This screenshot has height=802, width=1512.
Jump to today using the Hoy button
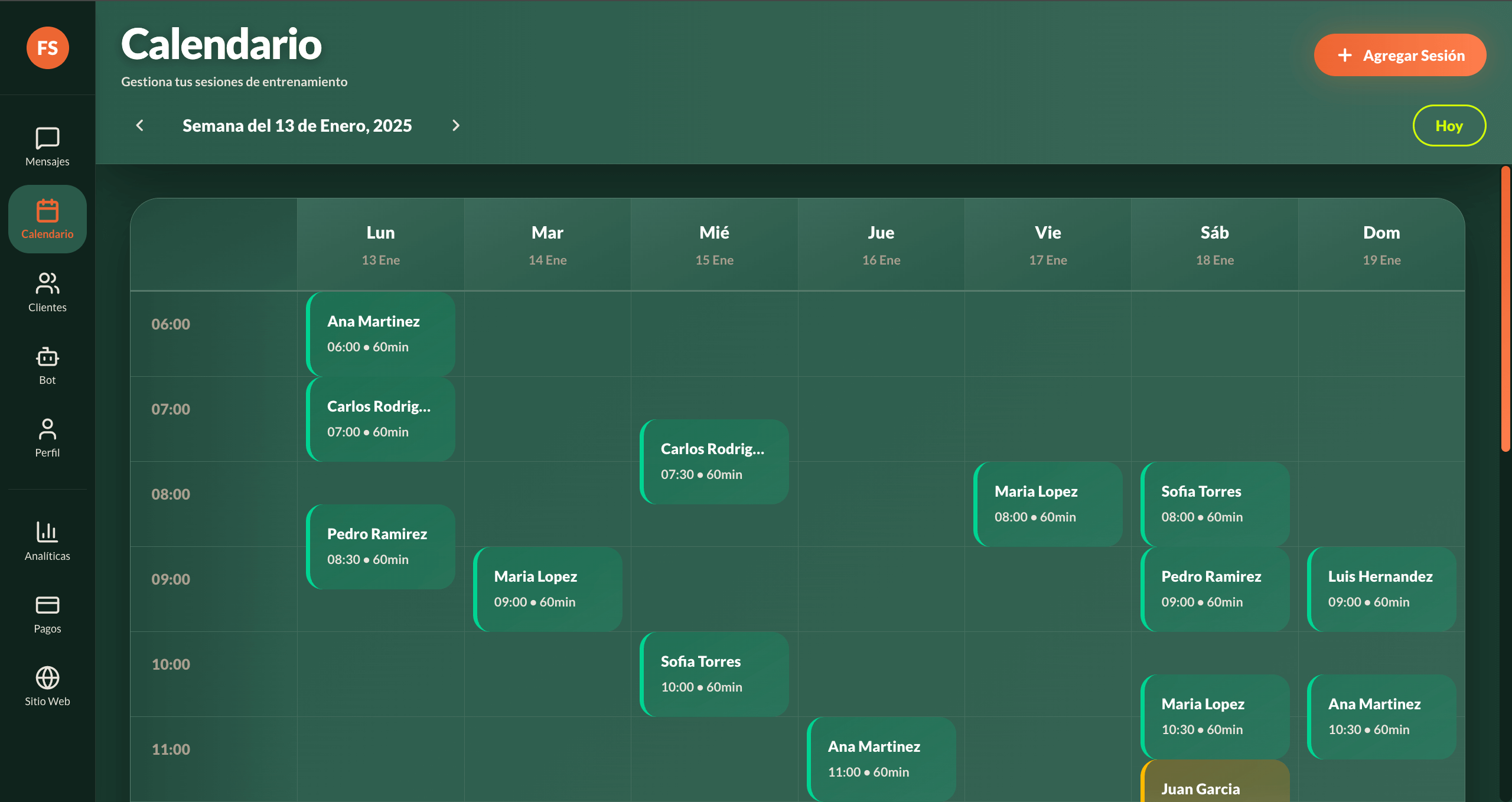[x=1449, y=125]
